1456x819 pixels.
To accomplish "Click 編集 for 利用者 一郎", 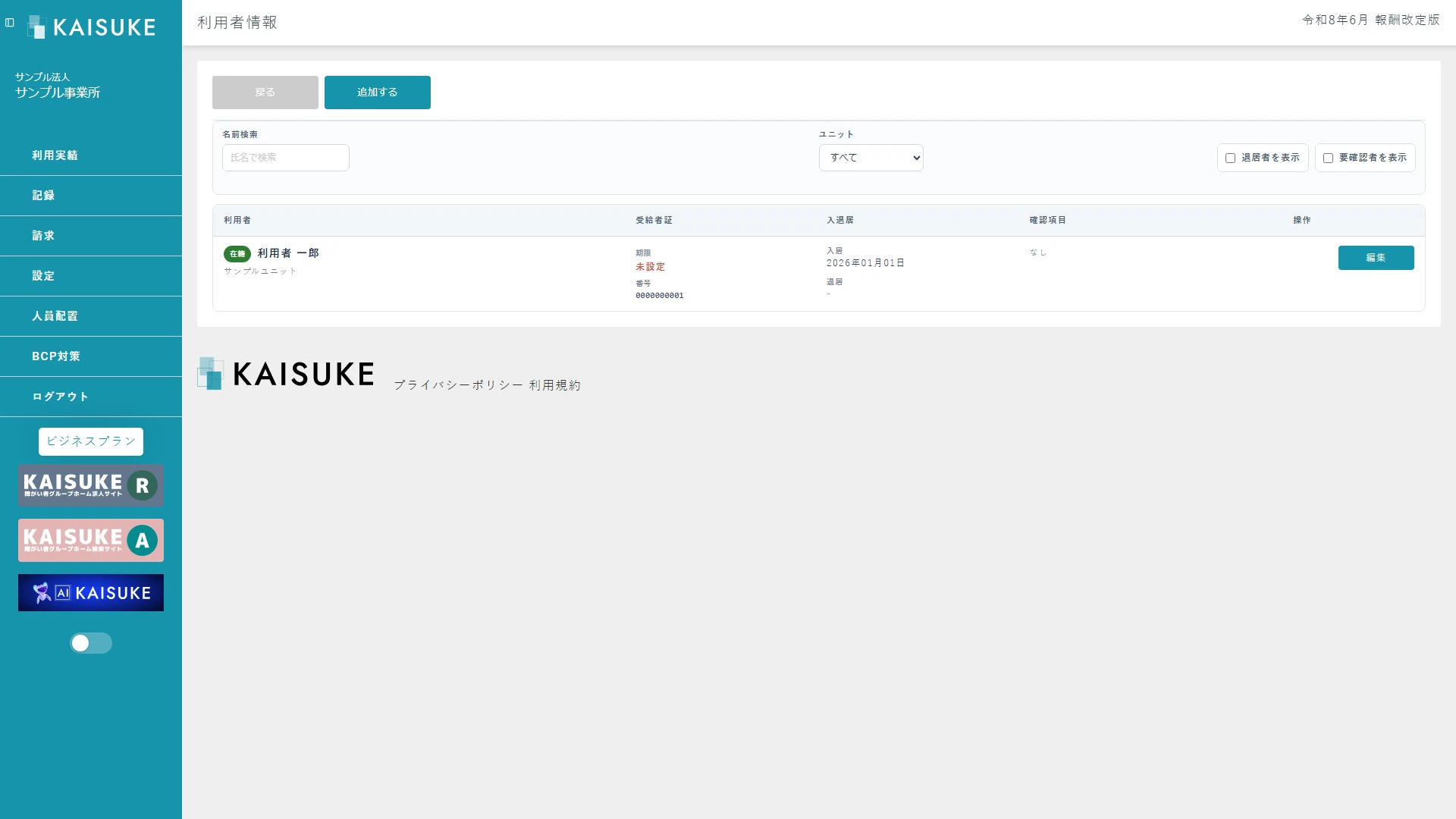I will (x=1376, y=258).
